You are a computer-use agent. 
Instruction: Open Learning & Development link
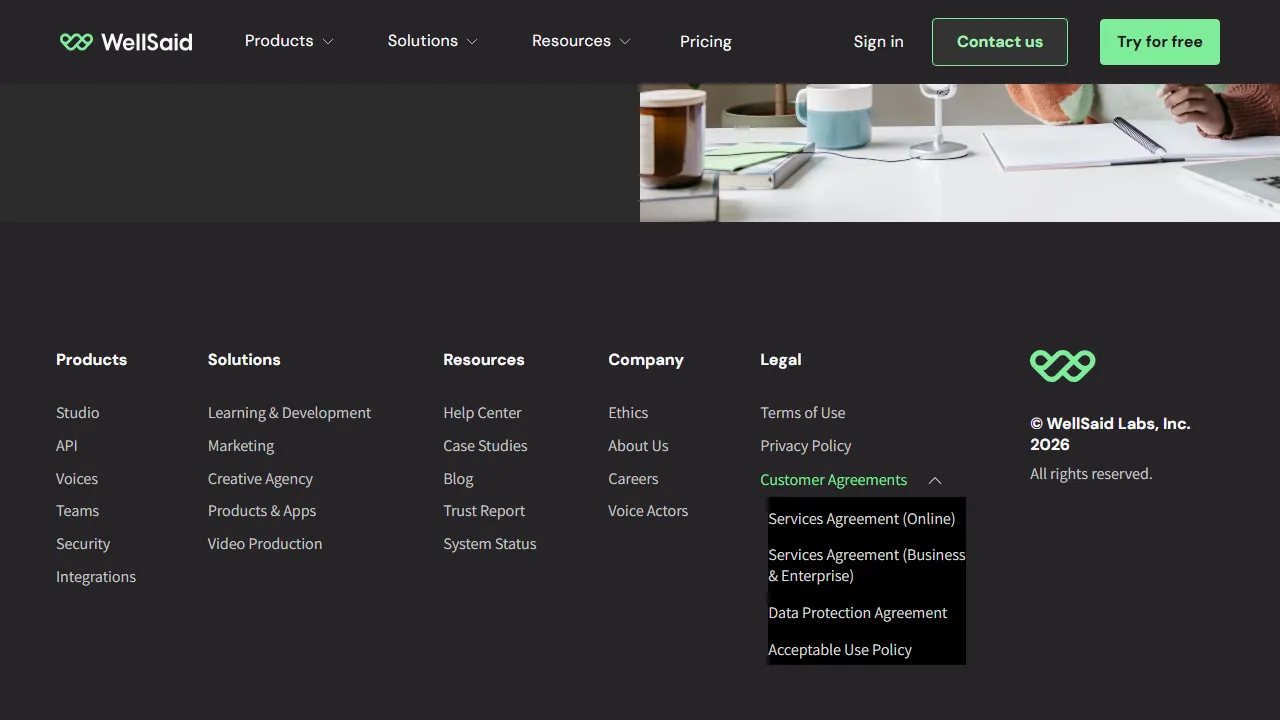(x=289, y=413)
